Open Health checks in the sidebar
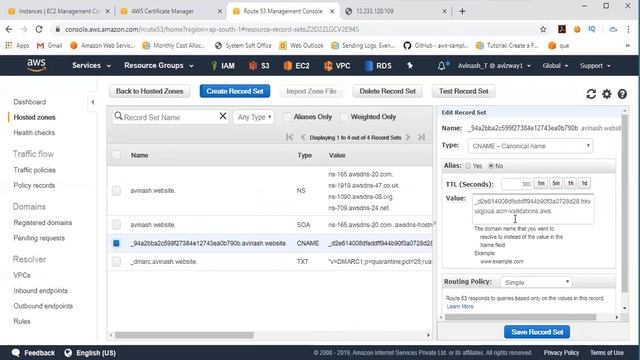Screen dimensions: 640x360 34,133
